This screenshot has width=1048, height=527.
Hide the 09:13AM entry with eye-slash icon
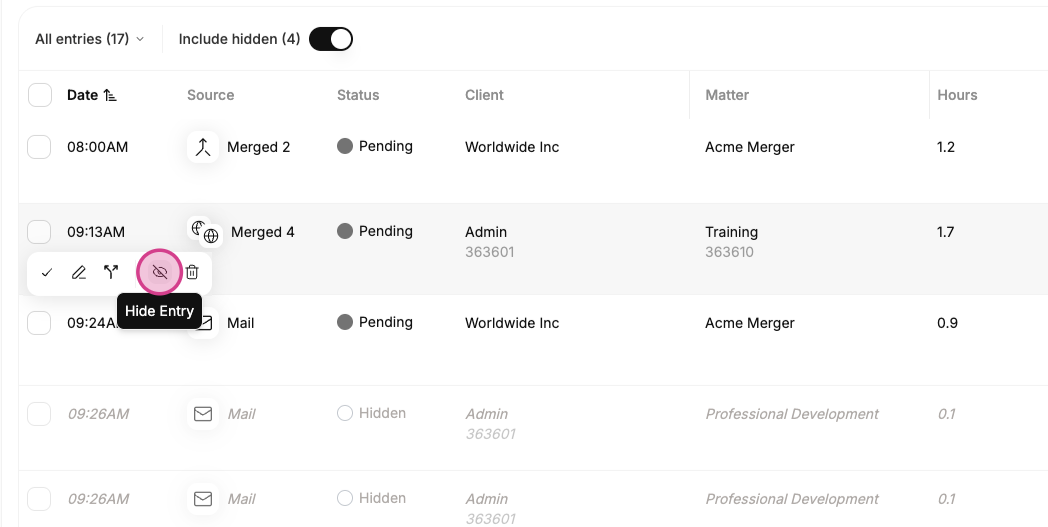point(160,273)
